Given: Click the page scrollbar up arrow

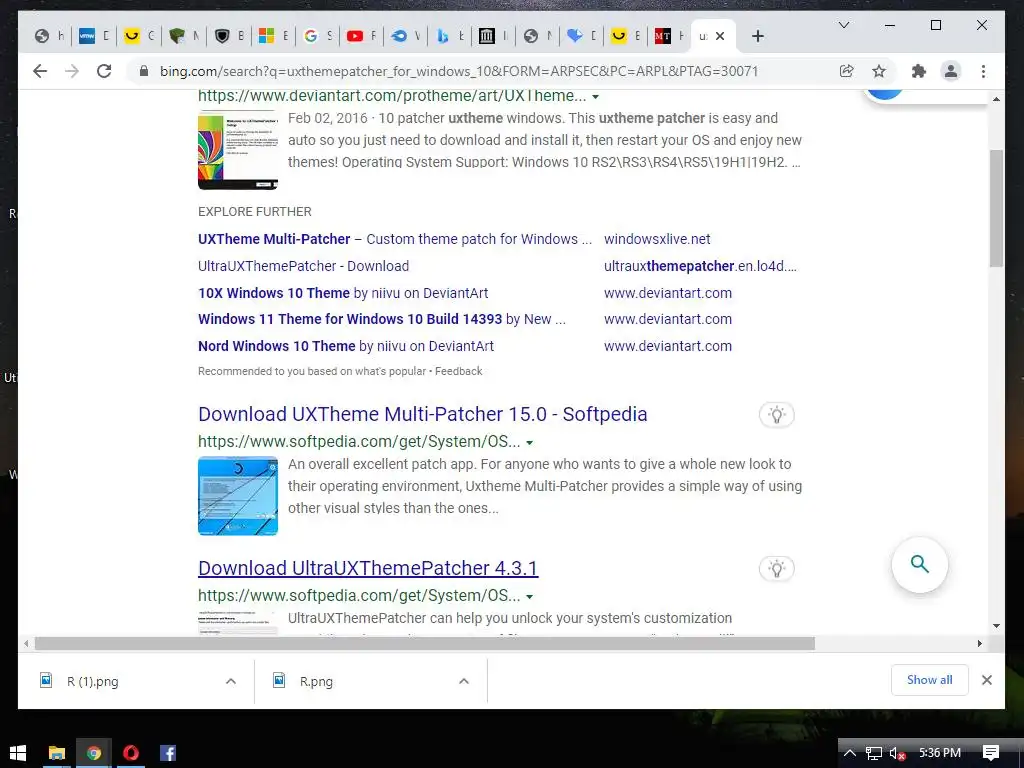Looking at the screenshot, I should point(996,99).
